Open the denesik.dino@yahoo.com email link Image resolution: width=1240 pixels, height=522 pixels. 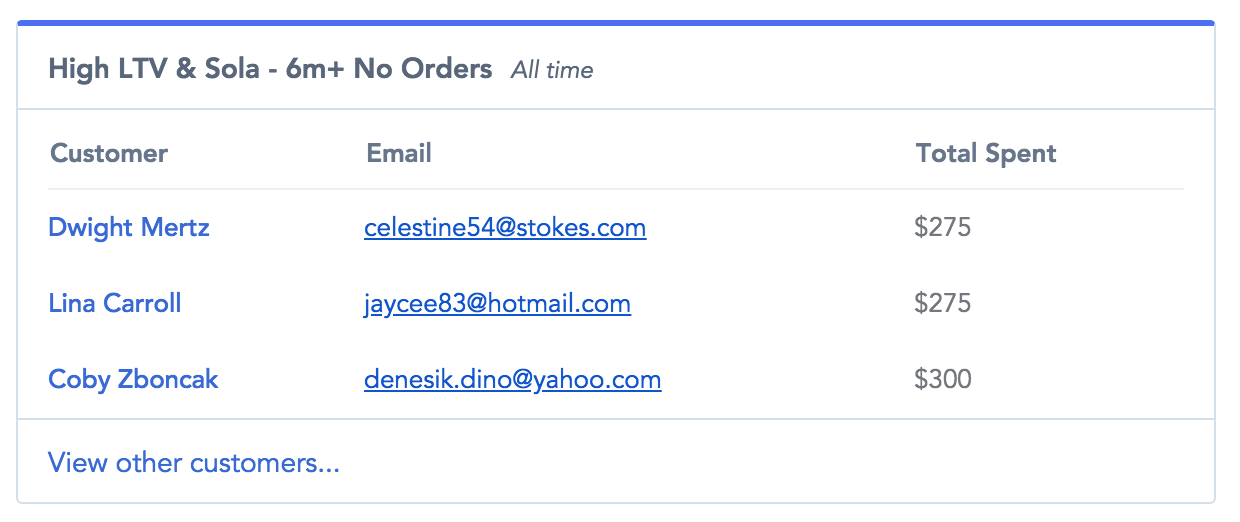(512, 380)
